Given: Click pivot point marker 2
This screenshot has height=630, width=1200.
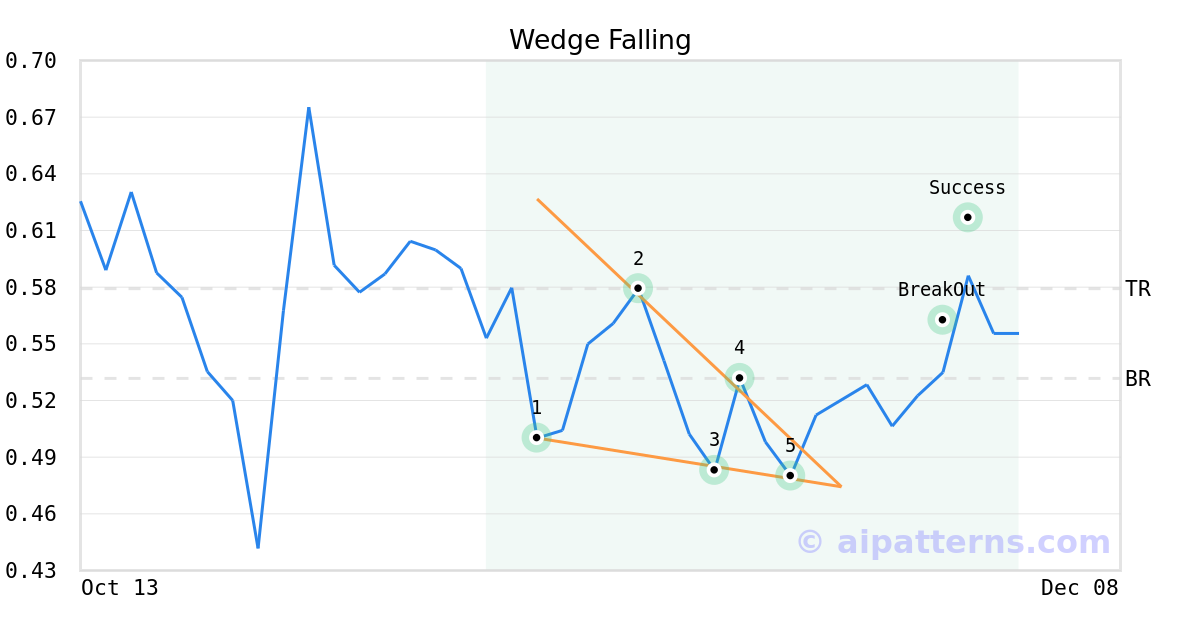Looking at the screenshot, I should pyautogui.click(x=638, y=288).
